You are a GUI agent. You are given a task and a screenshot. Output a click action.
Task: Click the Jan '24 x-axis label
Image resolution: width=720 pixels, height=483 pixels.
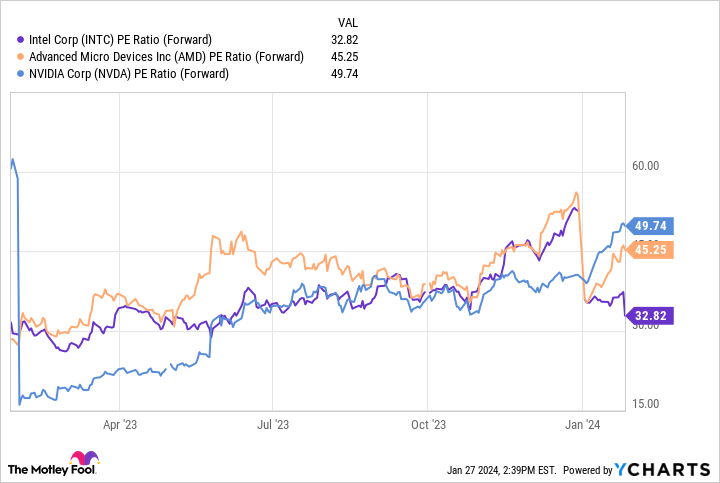[584, 424]
